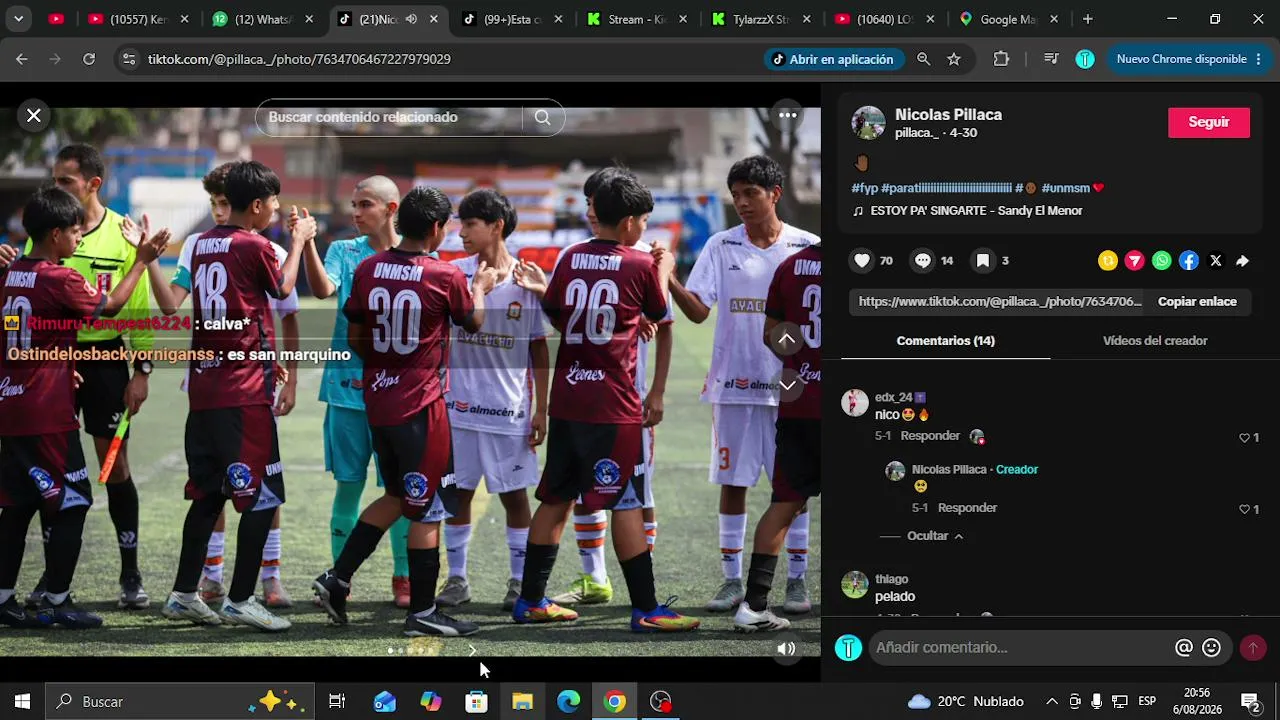Open Nicolas Pillaca profile avatar
Screen dimensions: 1280x720
pyautogui.click(x=868, y=123)
